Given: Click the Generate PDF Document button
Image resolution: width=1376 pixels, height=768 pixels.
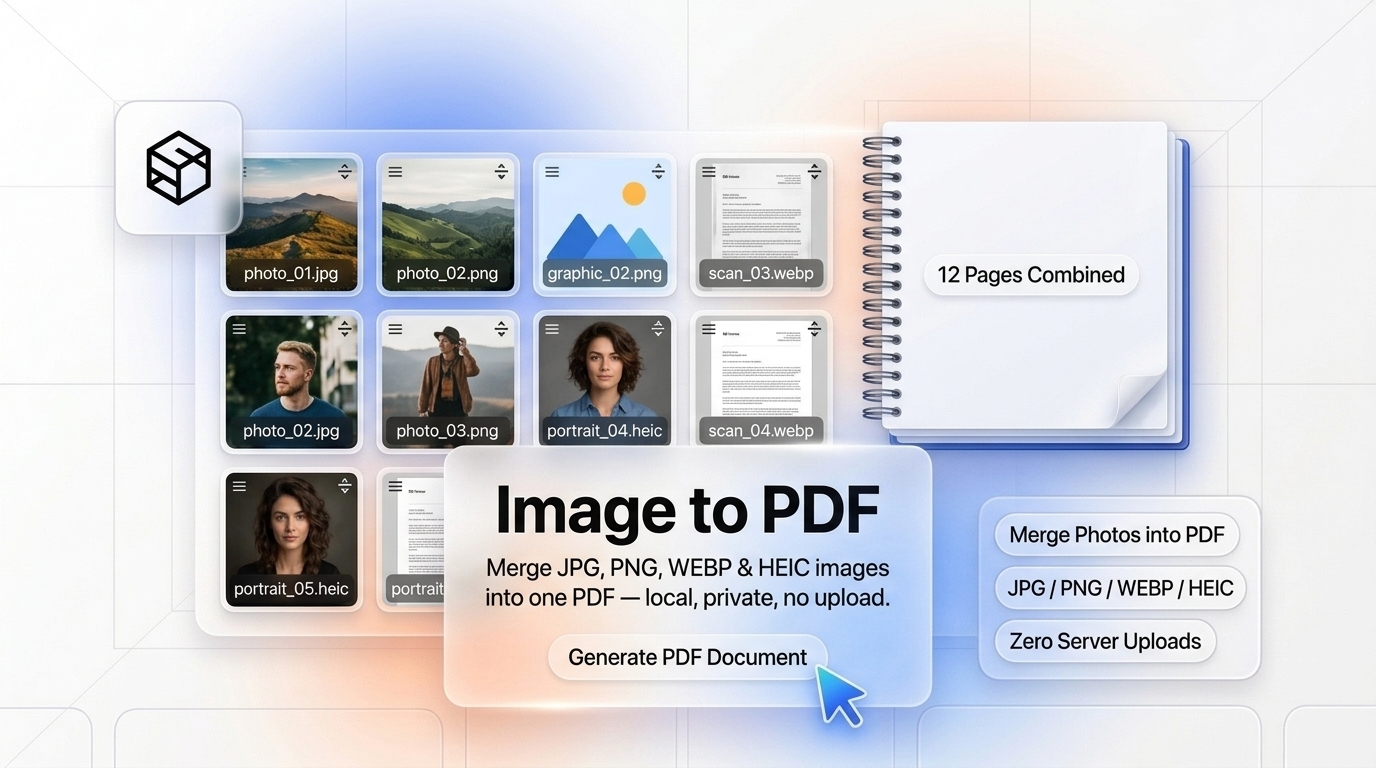Looking at the screenshot, I should (688, 657).
